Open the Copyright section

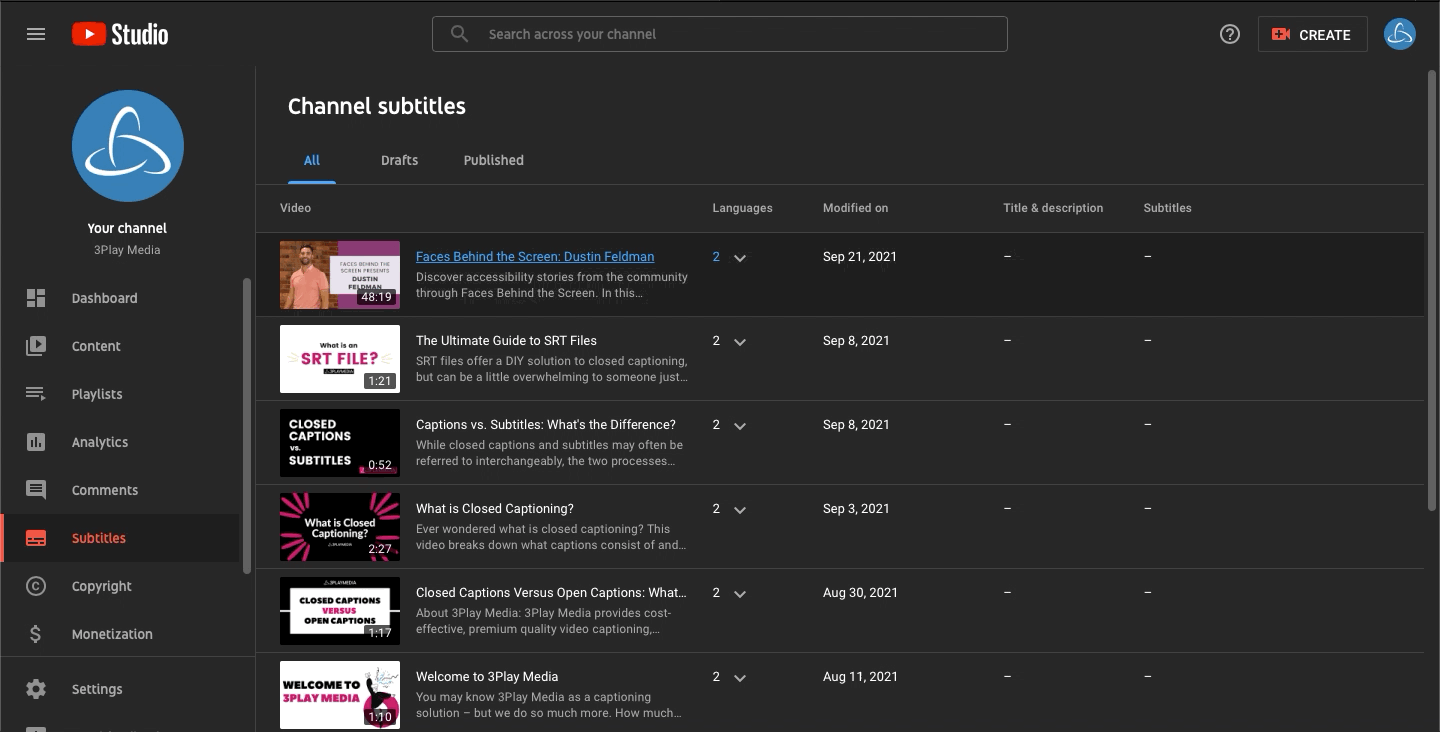point(102,586)
